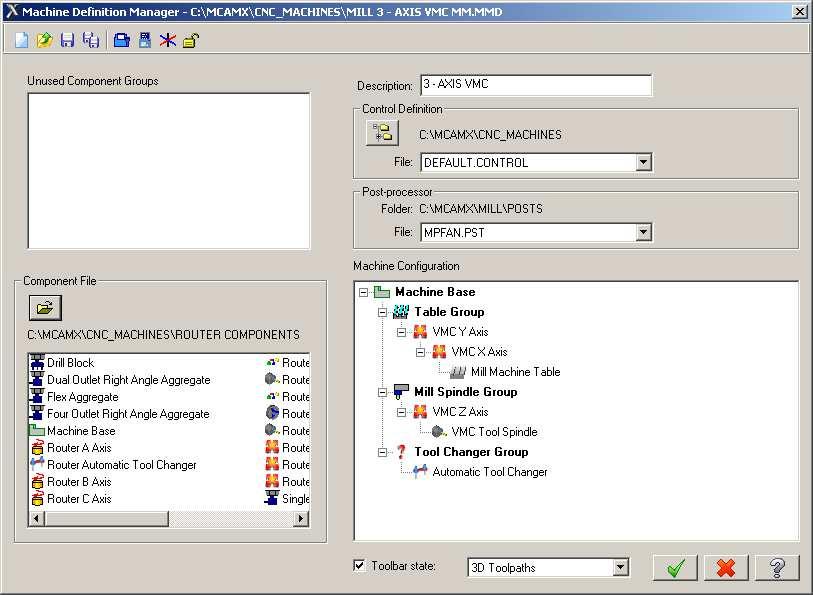Confirm with the green checkmark button
The image size is (813, 595).
click(676, 568)
